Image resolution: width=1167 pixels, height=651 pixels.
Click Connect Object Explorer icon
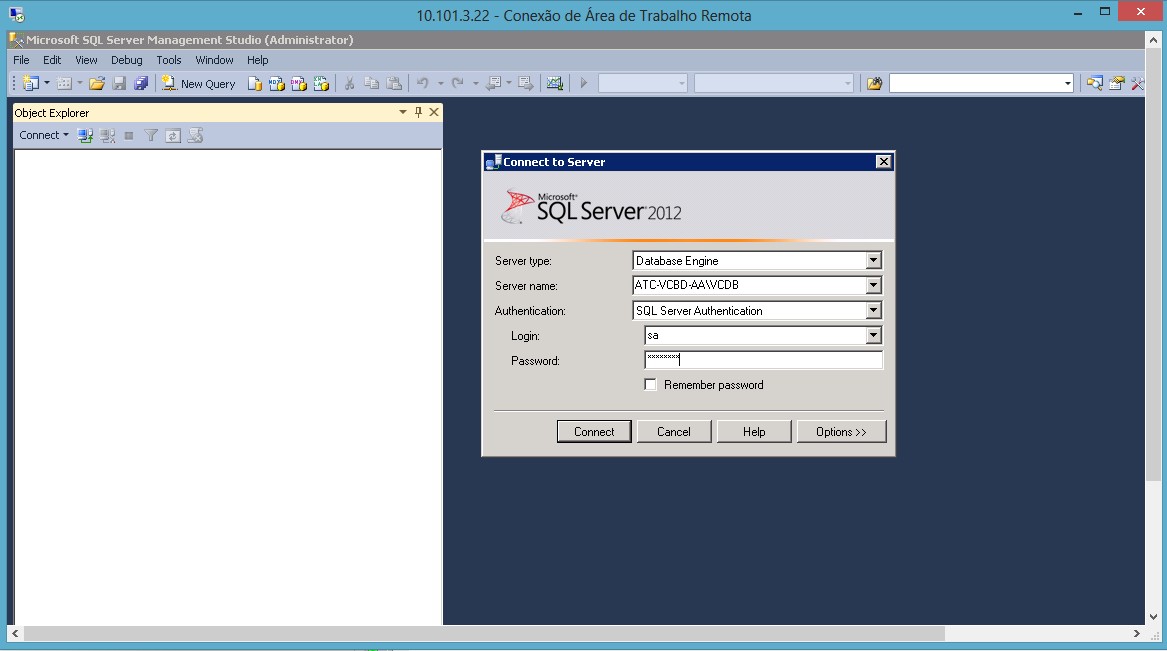tap(86, 135)
